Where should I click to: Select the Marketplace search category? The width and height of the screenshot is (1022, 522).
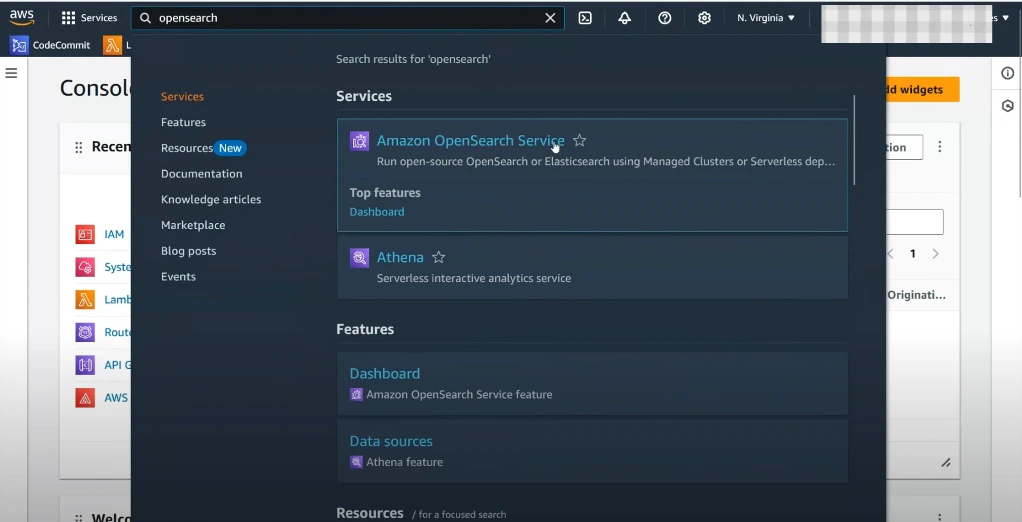[193, 225]
